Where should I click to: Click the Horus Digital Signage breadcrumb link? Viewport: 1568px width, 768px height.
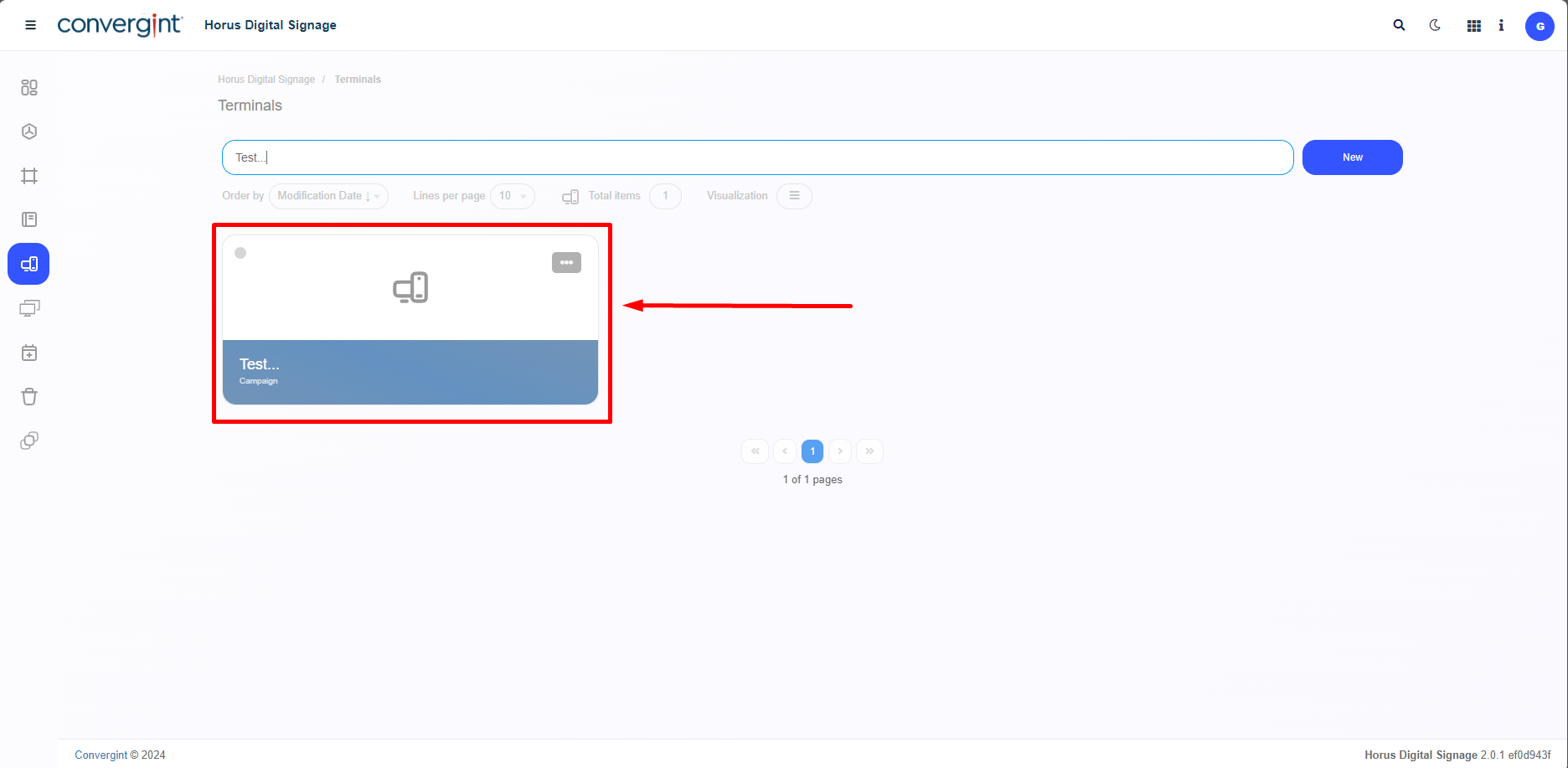pos(266,80)
